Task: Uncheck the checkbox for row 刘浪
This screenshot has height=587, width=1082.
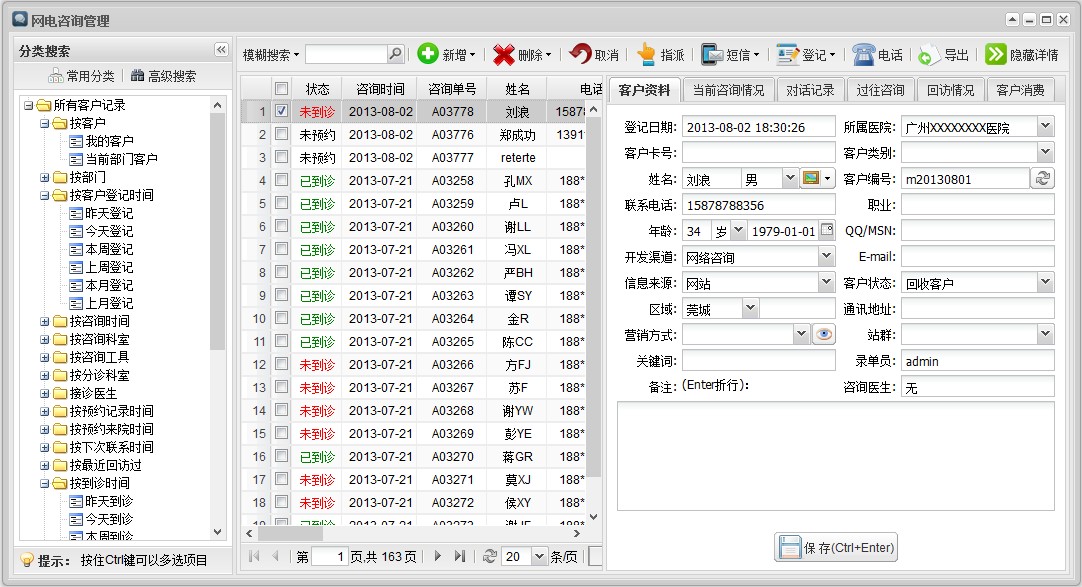Action: click(x=282, y=111)
